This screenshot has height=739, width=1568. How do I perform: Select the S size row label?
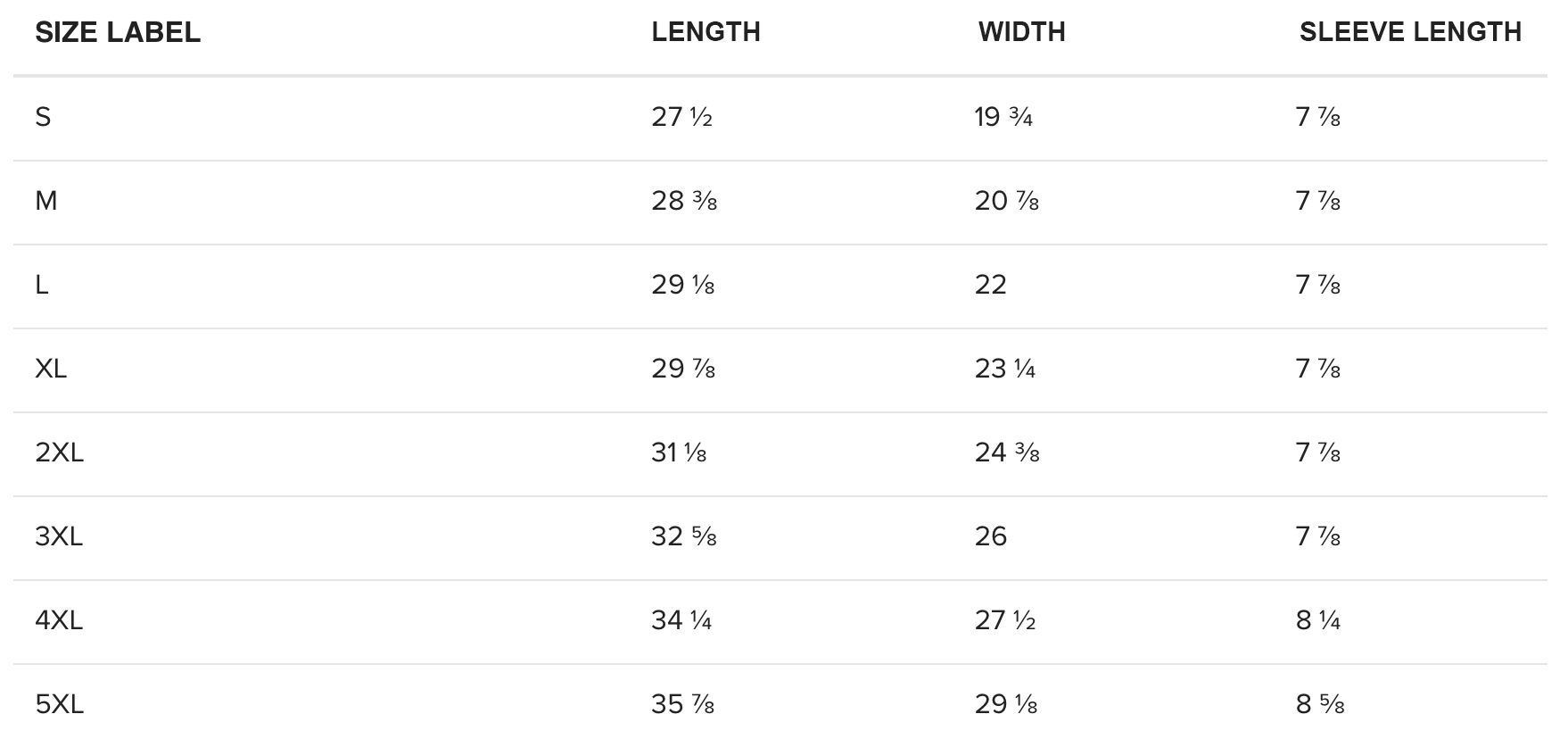coord(43,117)
